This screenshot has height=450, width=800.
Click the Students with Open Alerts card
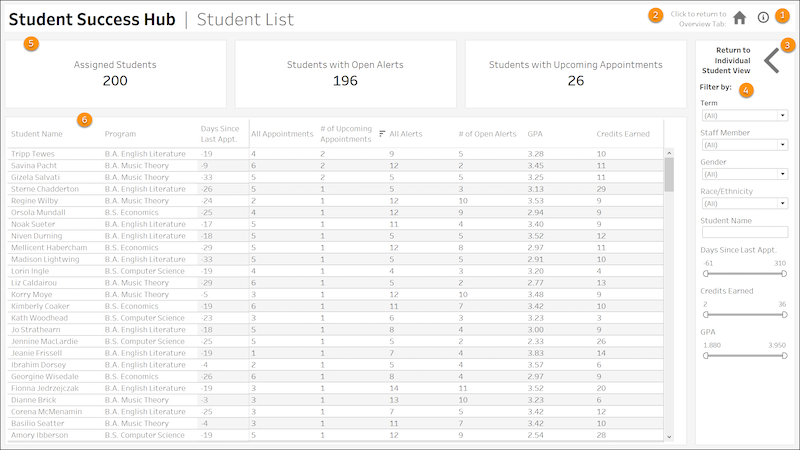[x=345, y=73]
